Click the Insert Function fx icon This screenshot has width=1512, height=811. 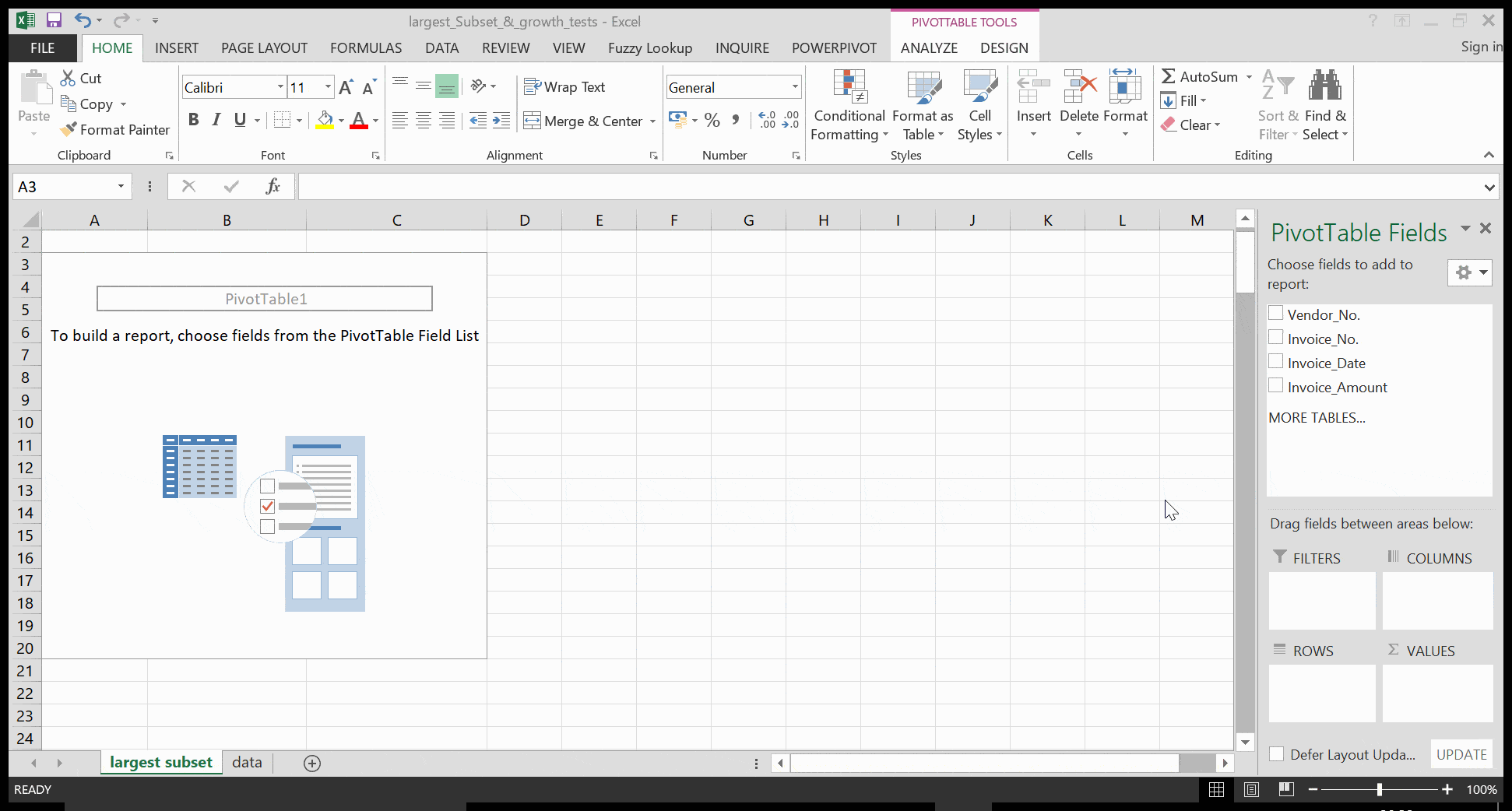coord(273,186)
